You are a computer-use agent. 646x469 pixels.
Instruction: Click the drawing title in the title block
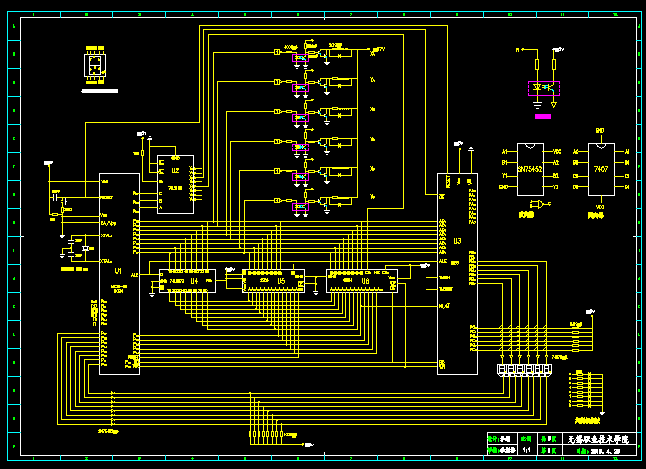click(x=598, y=439)
